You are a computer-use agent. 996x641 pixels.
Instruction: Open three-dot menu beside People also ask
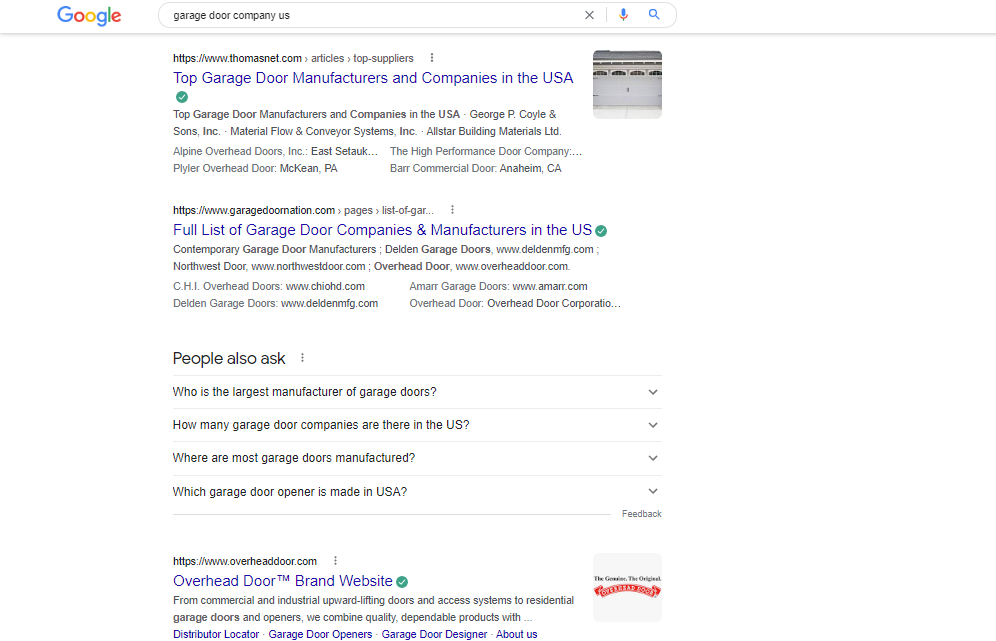click(302, 358)
